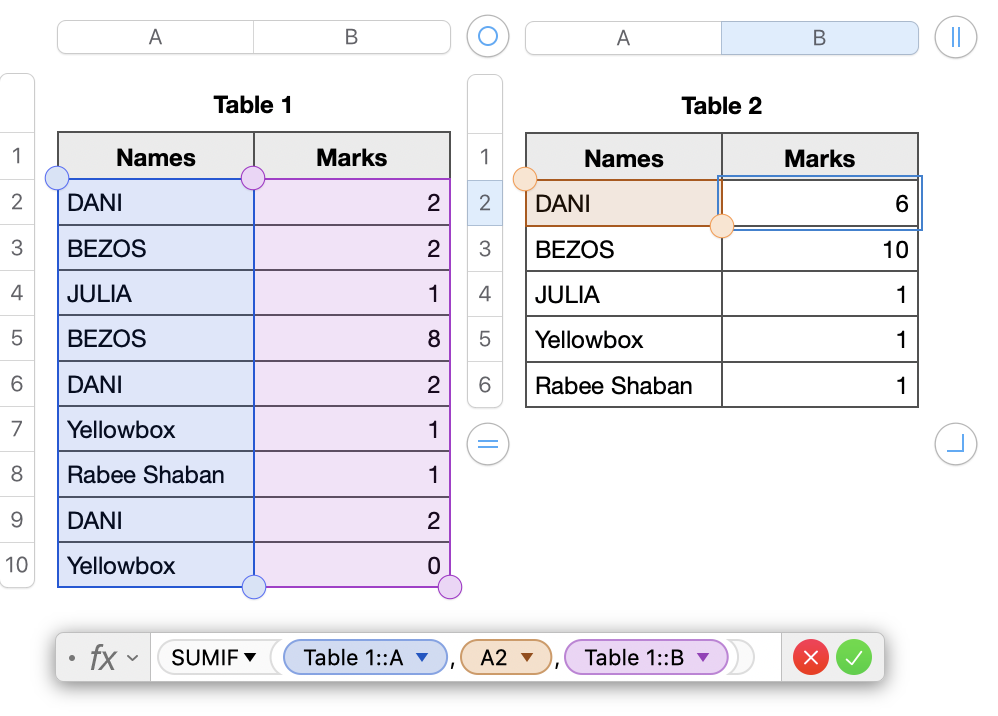Click Table 2's bottom-right corner resize handle
This screenshot has height=716, width=998.
(955, 443)
